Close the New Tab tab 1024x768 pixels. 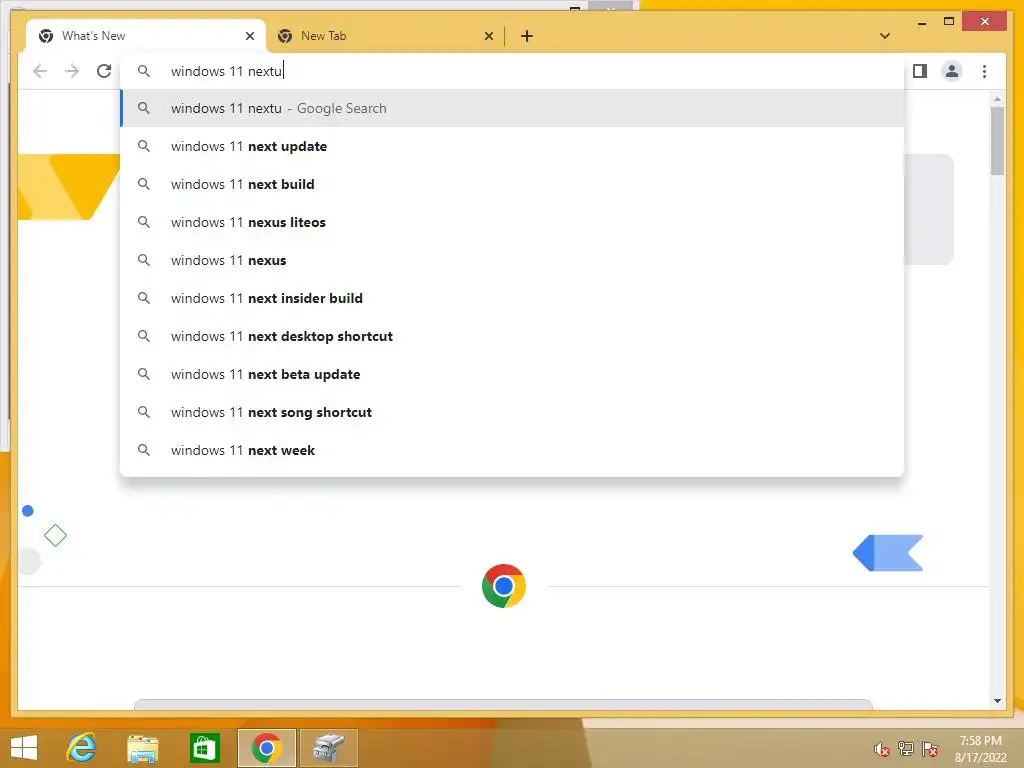[488, 36]
